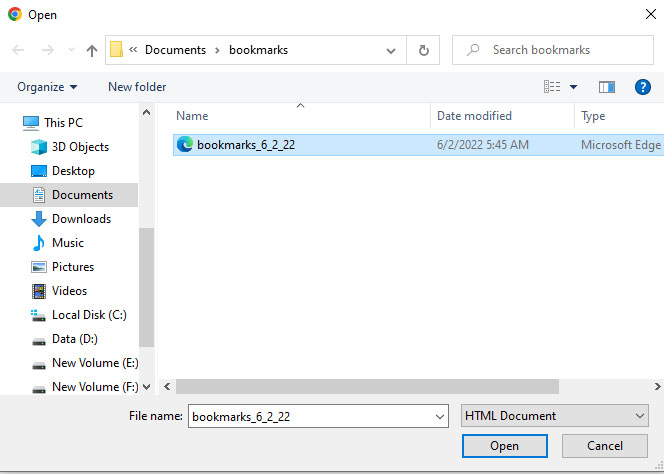Open the More view options dropdown
664x474 pixels.
tap(573, 87)
